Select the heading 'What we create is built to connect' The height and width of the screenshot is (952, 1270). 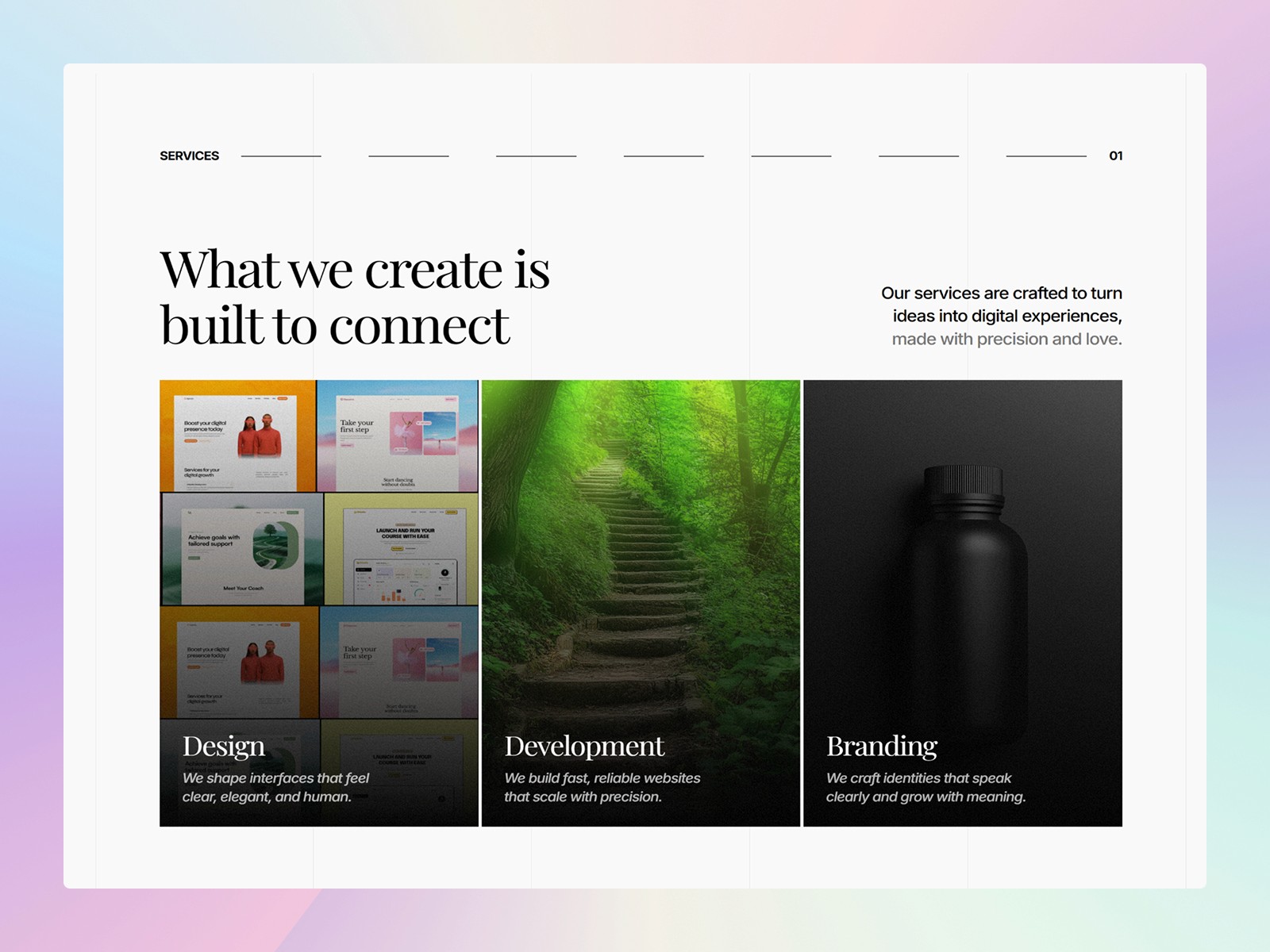(x=355, y=297)
